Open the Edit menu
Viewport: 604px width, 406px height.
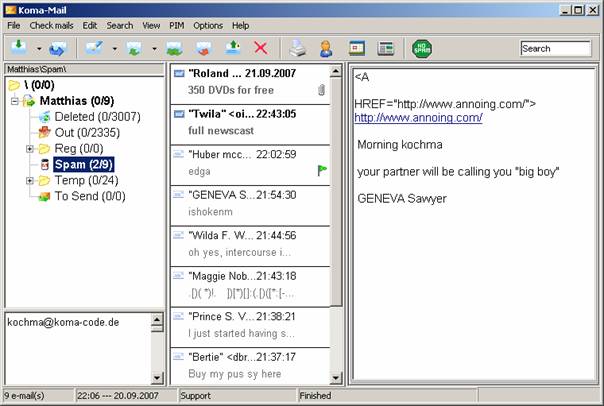(90, 25)
